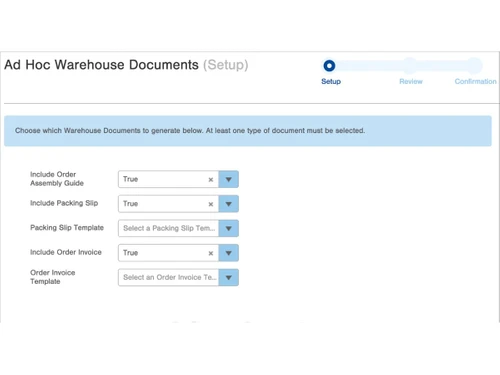Image resolution: width=500 pixels, height=375 pixels.
Task: Clear the Include Packing Slip value
Action: [x=211, y=204]
